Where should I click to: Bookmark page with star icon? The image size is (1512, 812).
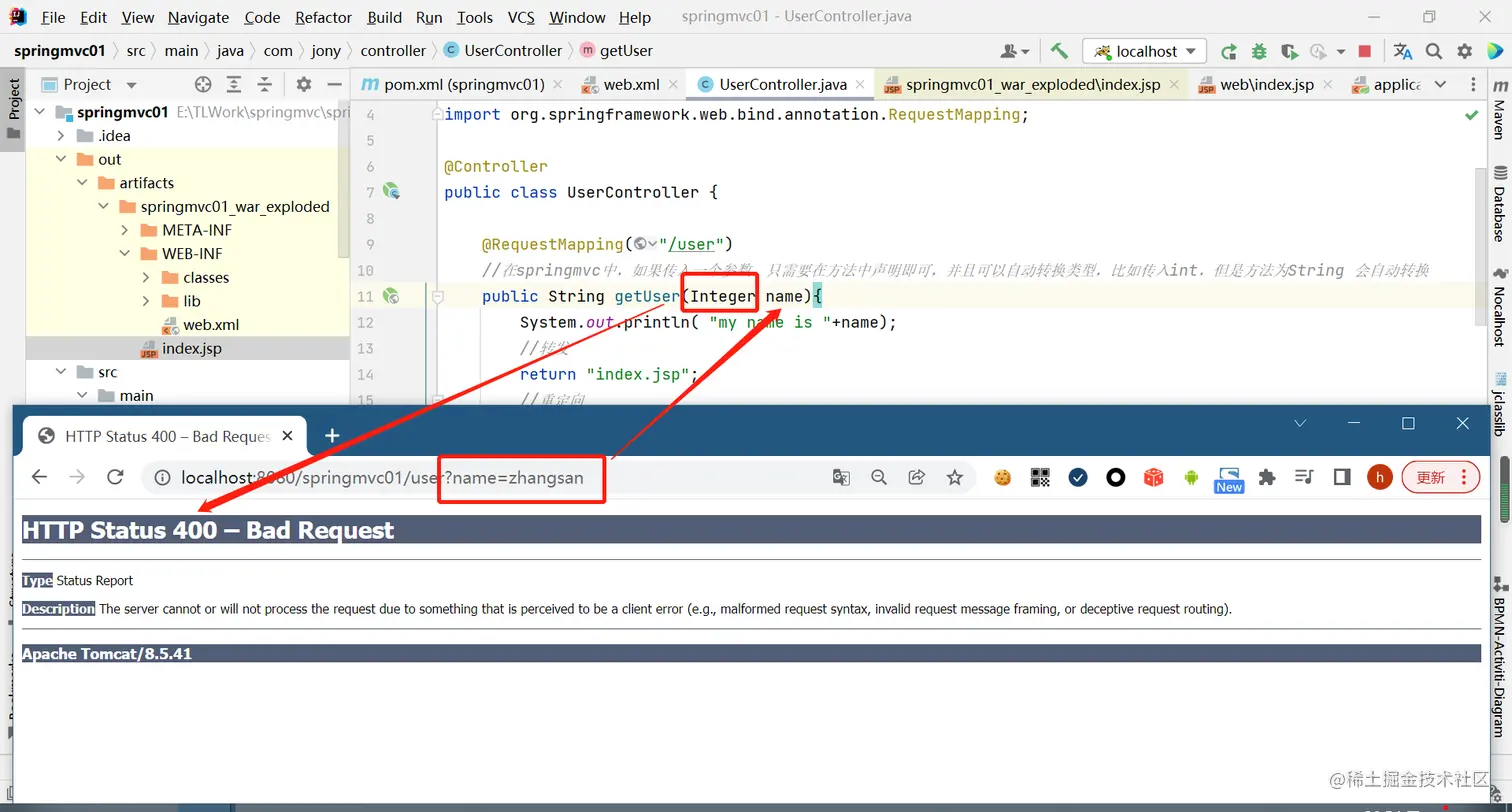[954, 477]
